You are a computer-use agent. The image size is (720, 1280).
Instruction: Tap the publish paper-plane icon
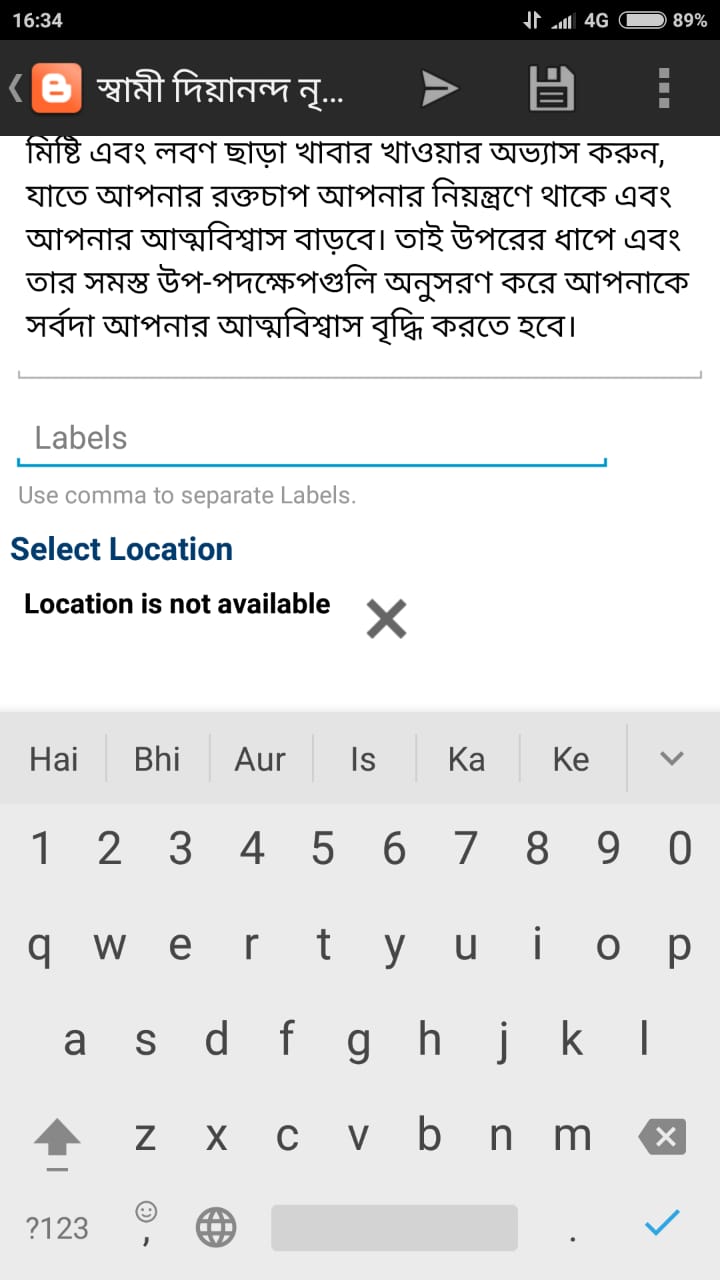tap(438, 89)
